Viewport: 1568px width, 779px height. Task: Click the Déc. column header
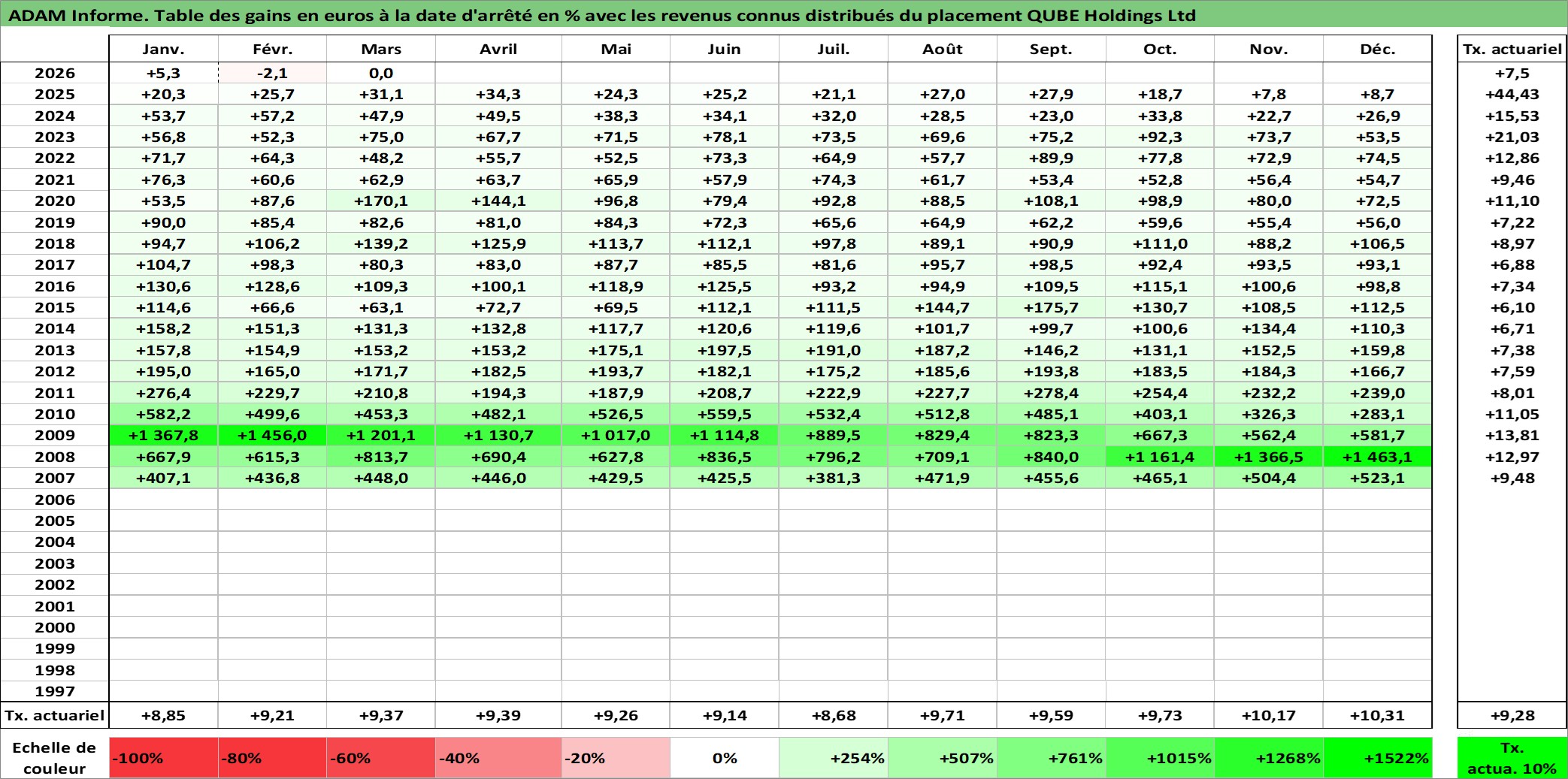click(x=1377, y=49)
